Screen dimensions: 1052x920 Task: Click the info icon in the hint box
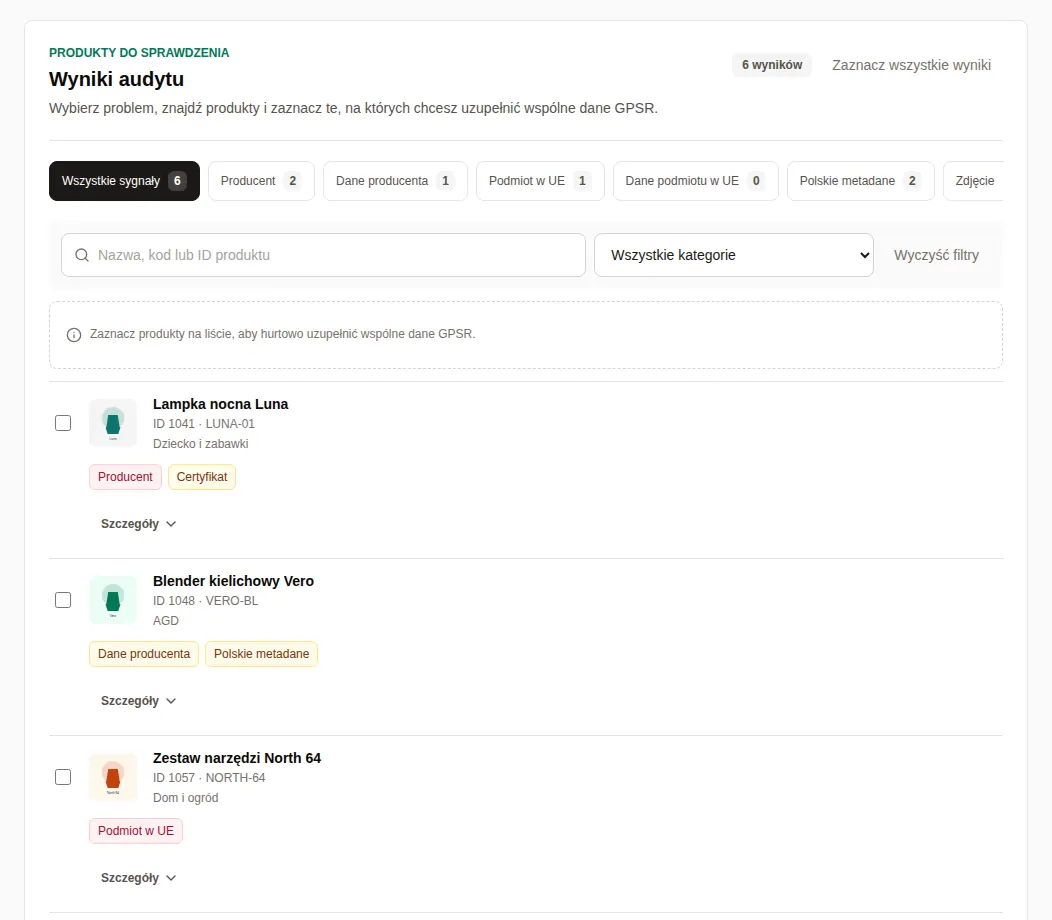tap(74, 335)
